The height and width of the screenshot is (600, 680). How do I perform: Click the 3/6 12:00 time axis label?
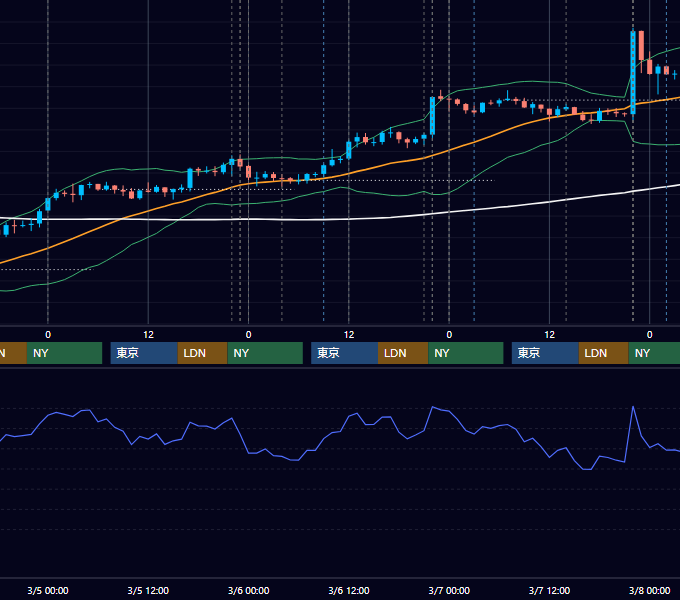pos(349,590)
